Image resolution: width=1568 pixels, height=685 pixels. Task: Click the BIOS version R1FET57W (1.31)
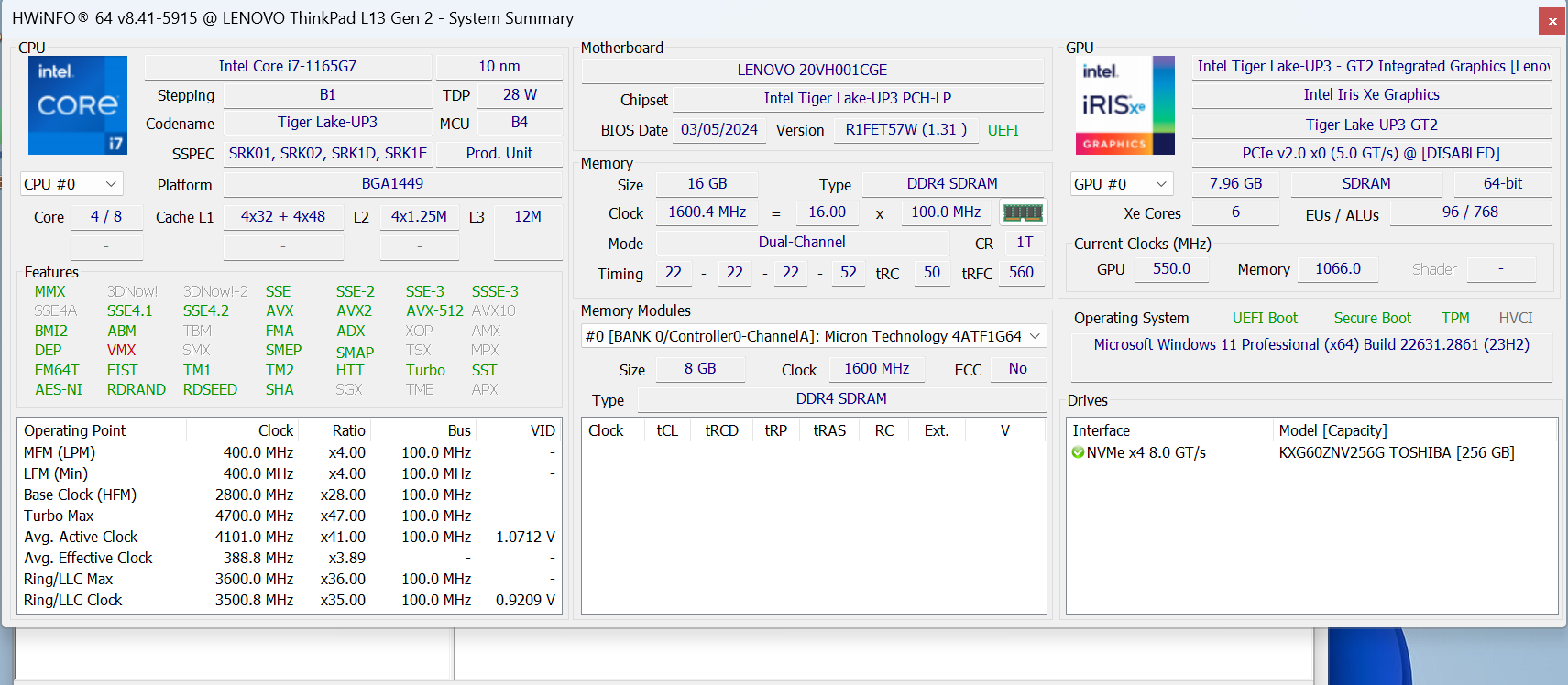pos(906,130)
